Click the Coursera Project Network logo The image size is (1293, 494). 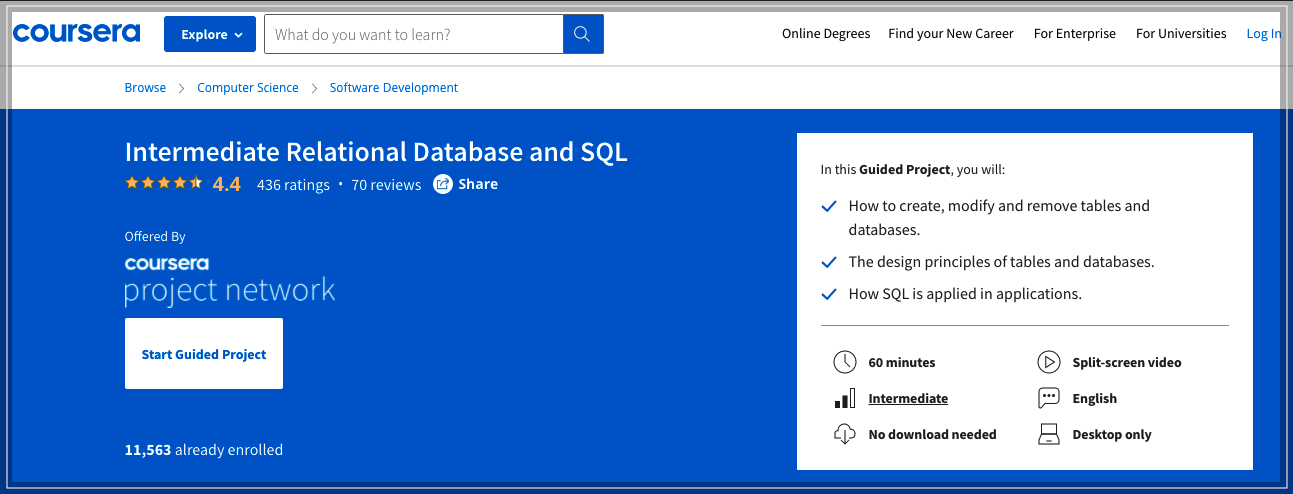point(230,280)
